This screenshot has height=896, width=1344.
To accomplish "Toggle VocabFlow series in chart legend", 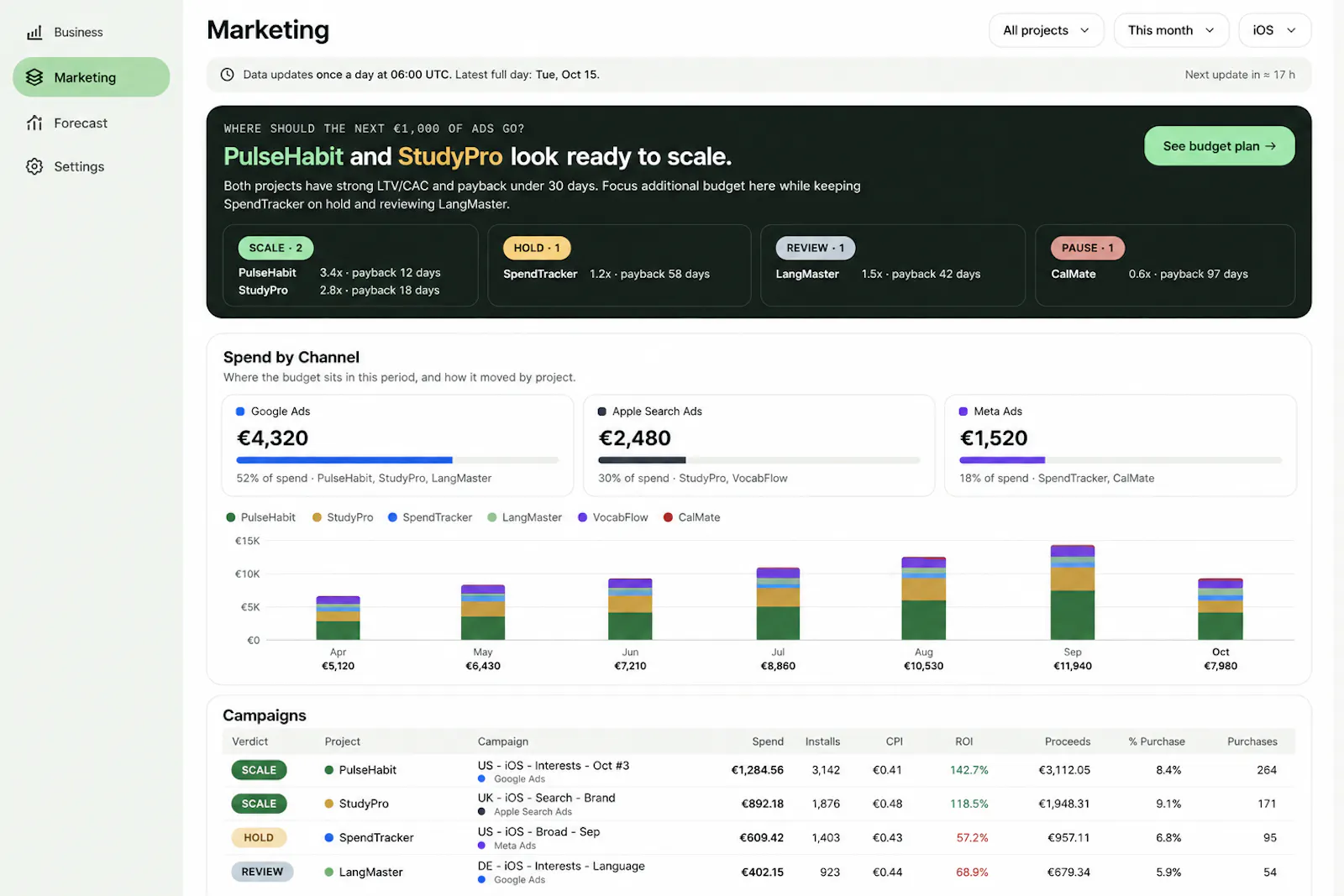I will point(613,517).
